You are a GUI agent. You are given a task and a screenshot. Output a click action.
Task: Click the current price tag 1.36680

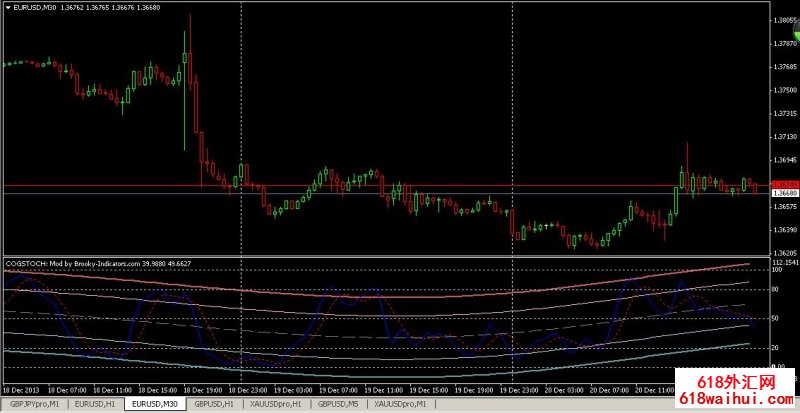click(x=784, y=193)
